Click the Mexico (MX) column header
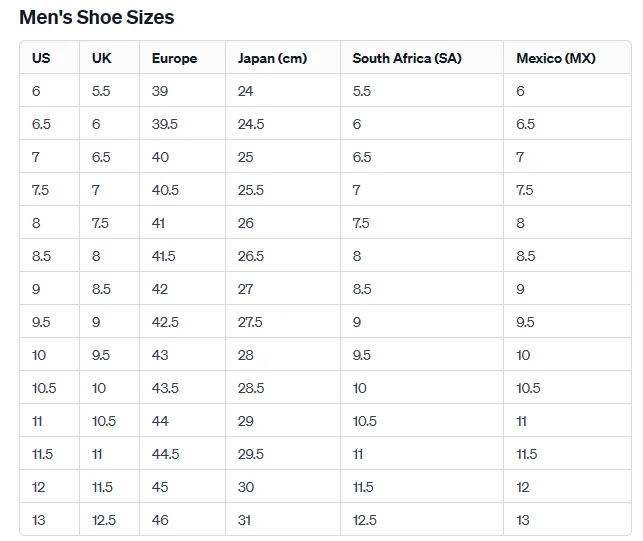The width and height of the screenshot is (643, 541). click(x=555, y=58)
